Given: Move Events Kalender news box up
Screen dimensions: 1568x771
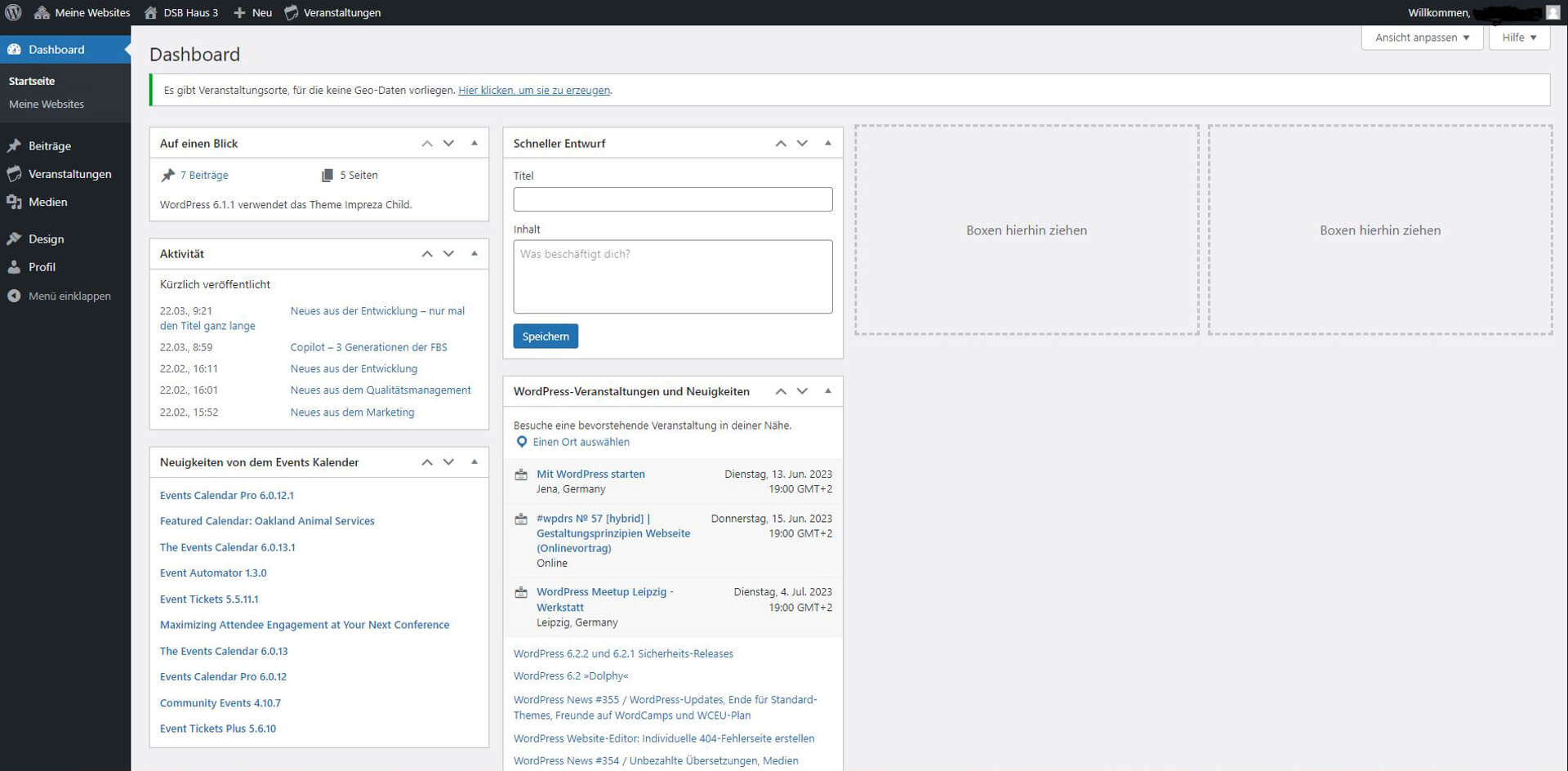Looking at the screenshot, I should coord(427,462).
